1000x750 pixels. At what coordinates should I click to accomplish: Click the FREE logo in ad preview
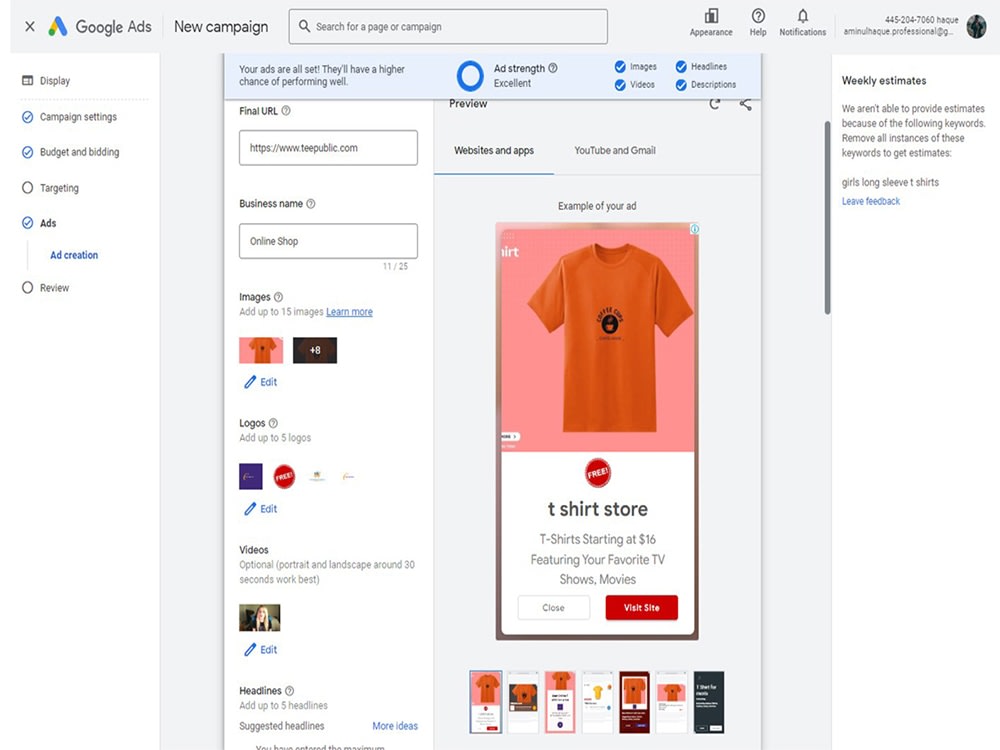(598, 473)
